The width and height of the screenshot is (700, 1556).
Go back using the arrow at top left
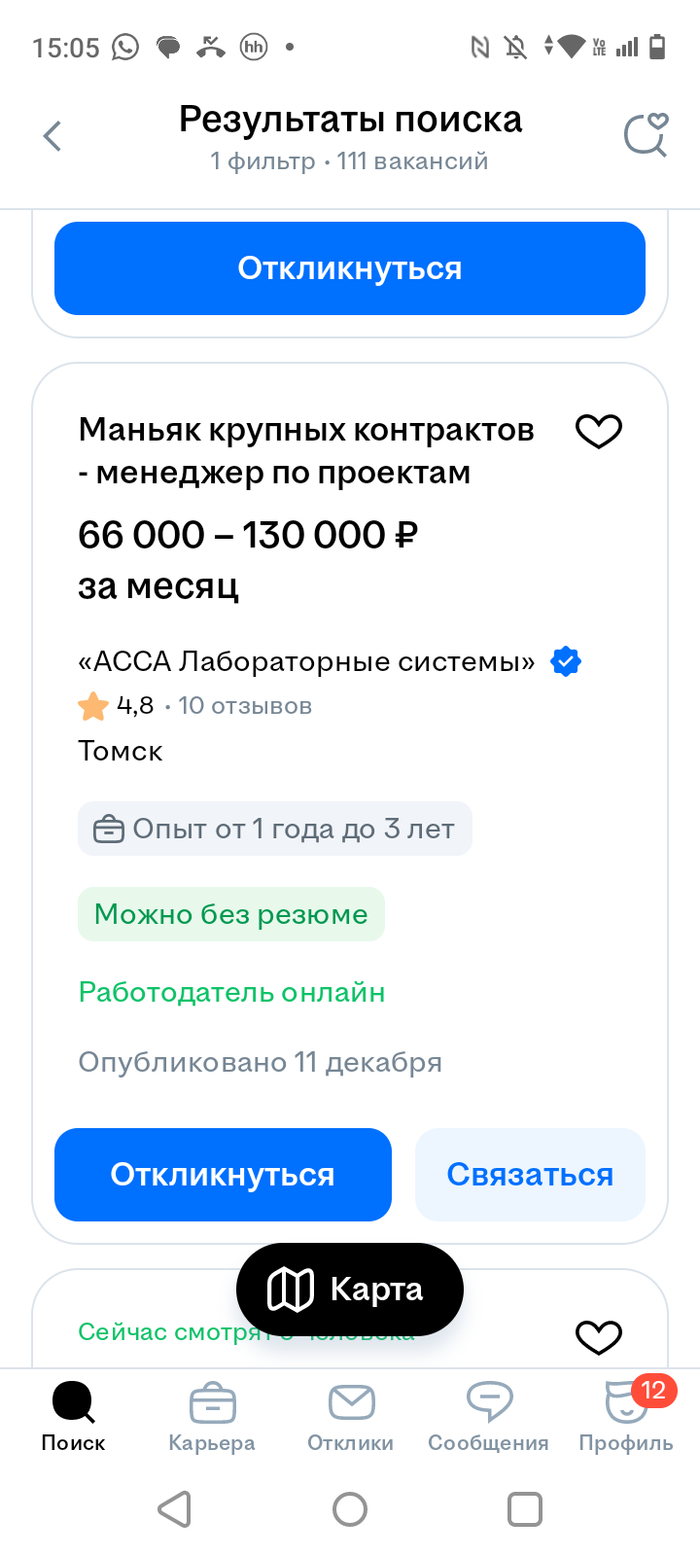[x=51, y=136]
